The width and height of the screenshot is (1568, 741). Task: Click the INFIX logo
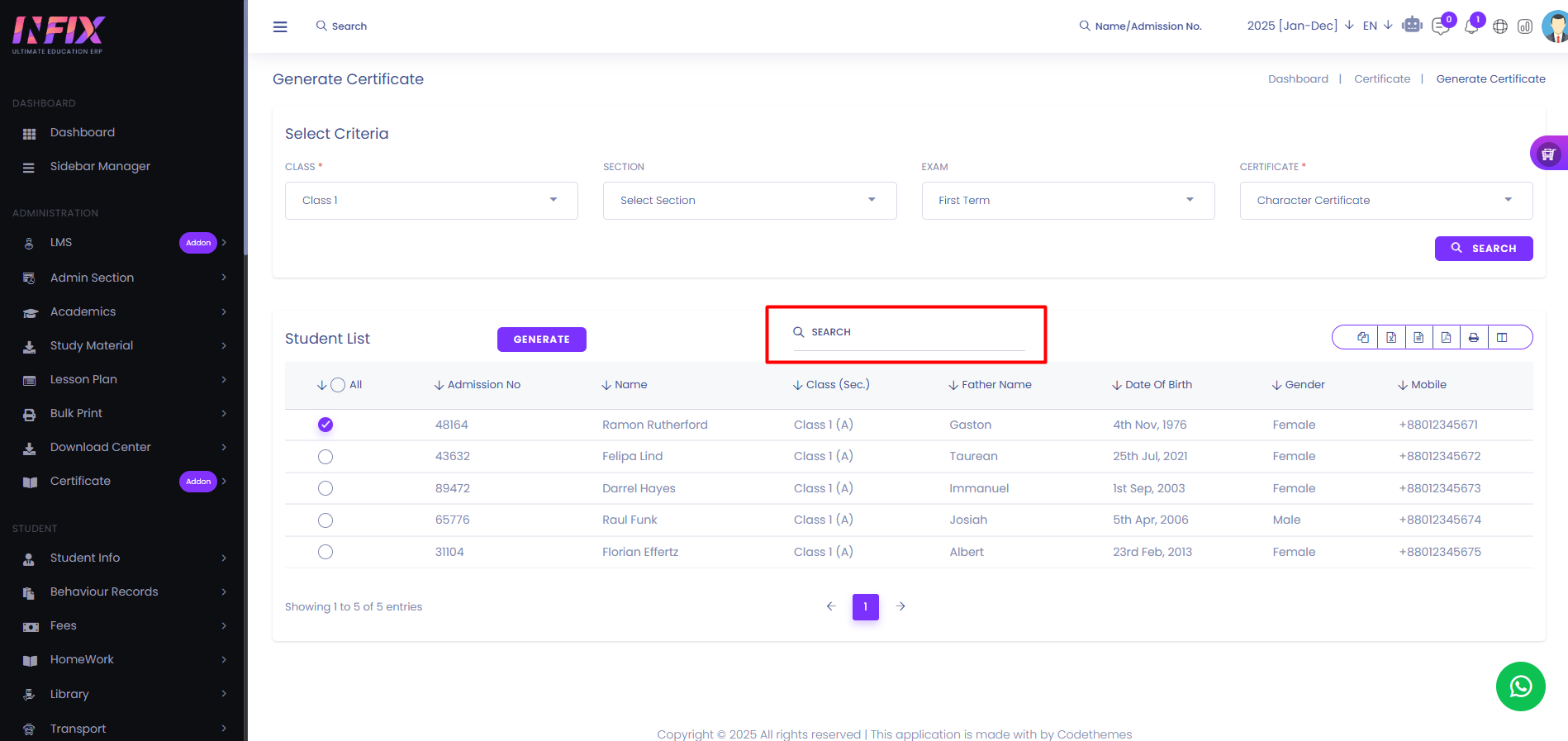point(58,35)
